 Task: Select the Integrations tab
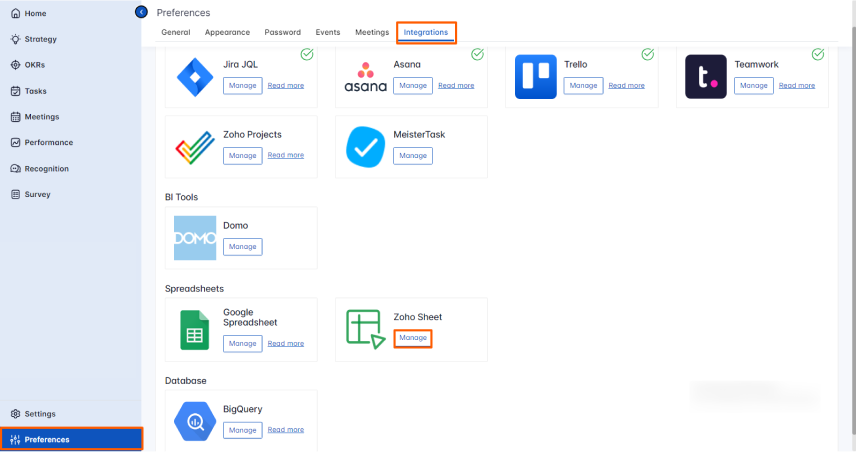426,32
